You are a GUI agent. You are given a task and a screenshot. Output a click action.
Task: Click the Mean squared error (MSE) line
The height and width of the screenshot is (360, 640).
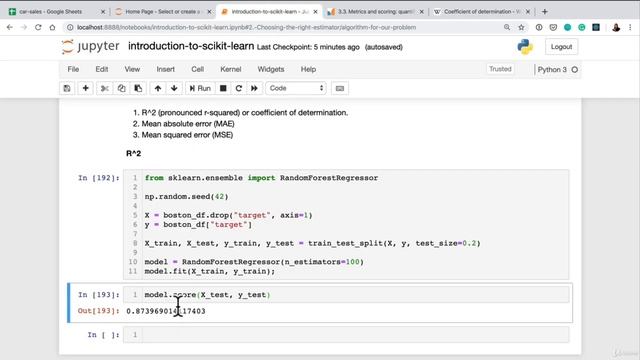(x=187, y=135)
